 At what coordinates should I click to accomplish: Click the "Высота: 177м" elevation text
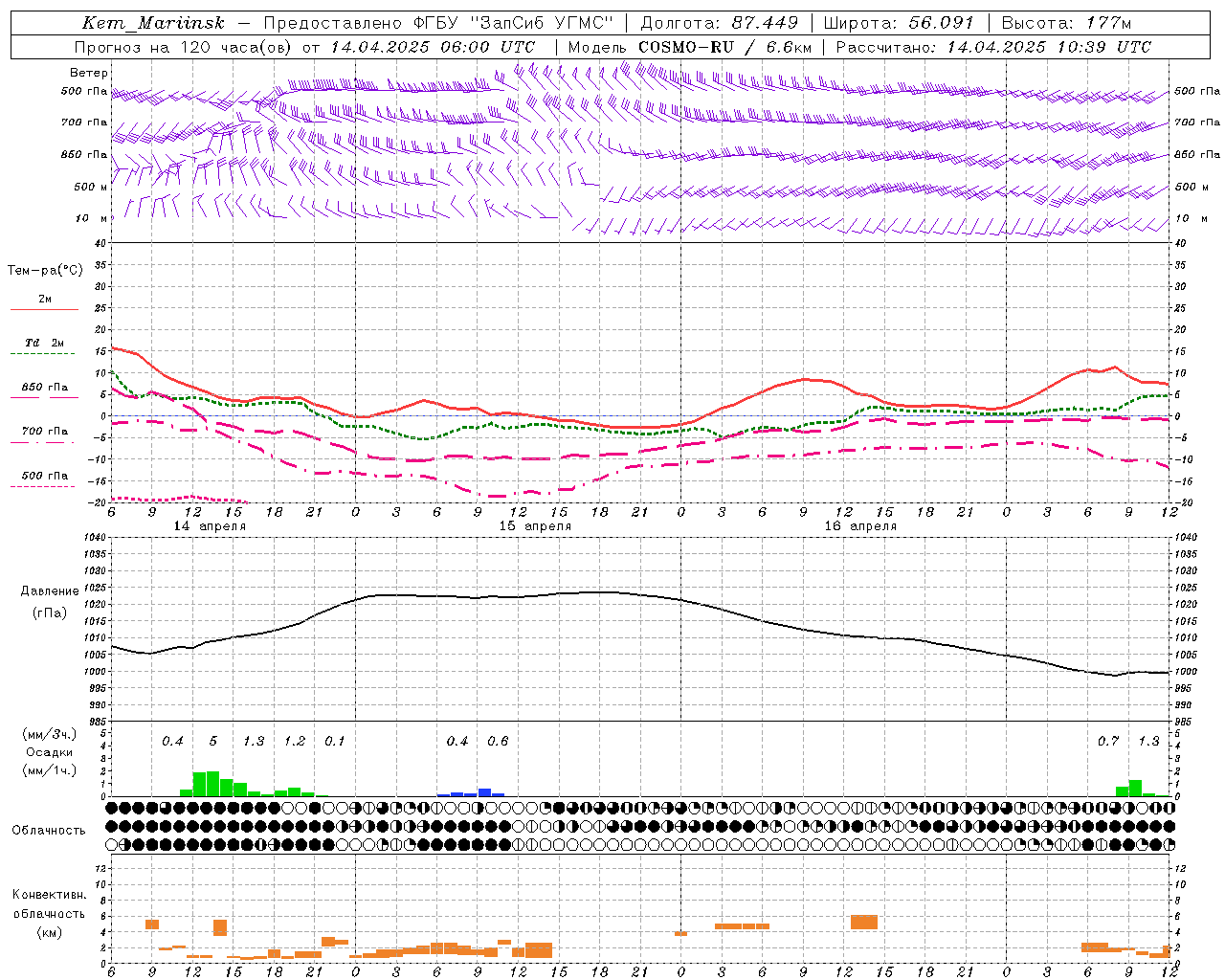click(1066, 23)
